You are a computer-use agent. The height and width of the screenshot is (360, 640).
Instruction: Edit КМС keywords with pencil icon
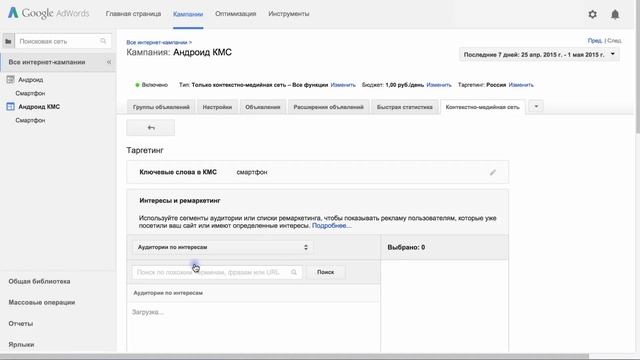pos(493,172)
